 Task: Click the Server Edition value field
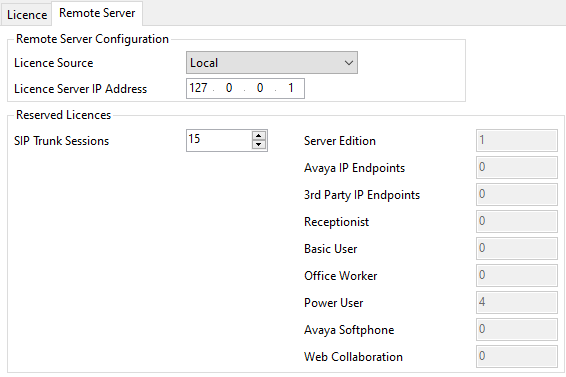(517, 140)
